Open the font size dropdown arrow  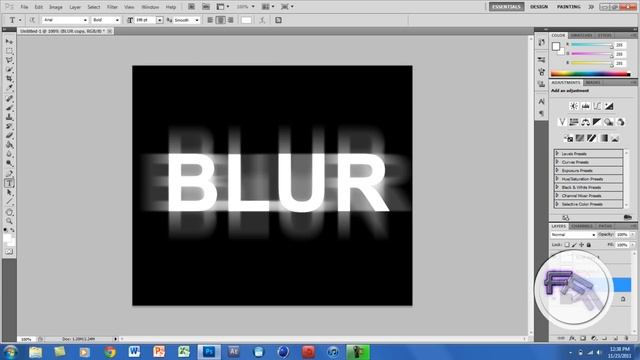[x=160, y=20]
